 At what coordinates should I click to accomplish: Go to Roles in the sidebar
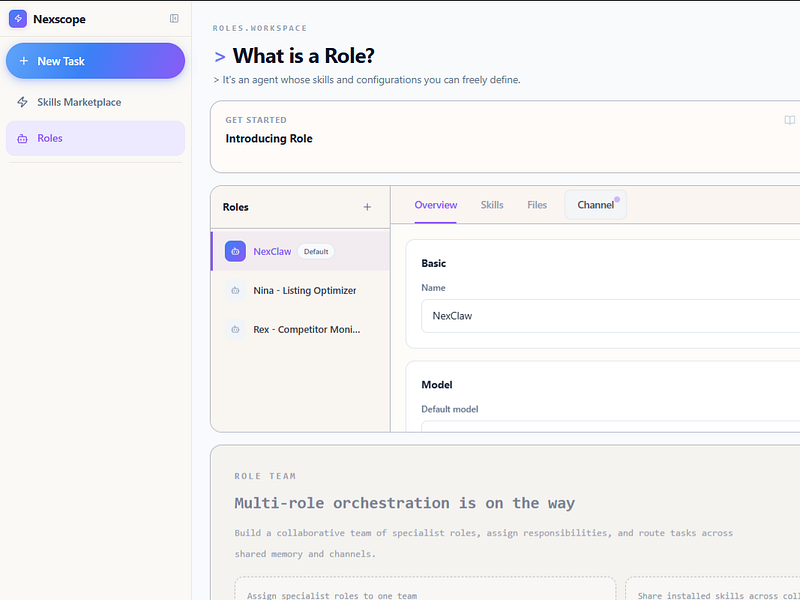click(95, 138)
